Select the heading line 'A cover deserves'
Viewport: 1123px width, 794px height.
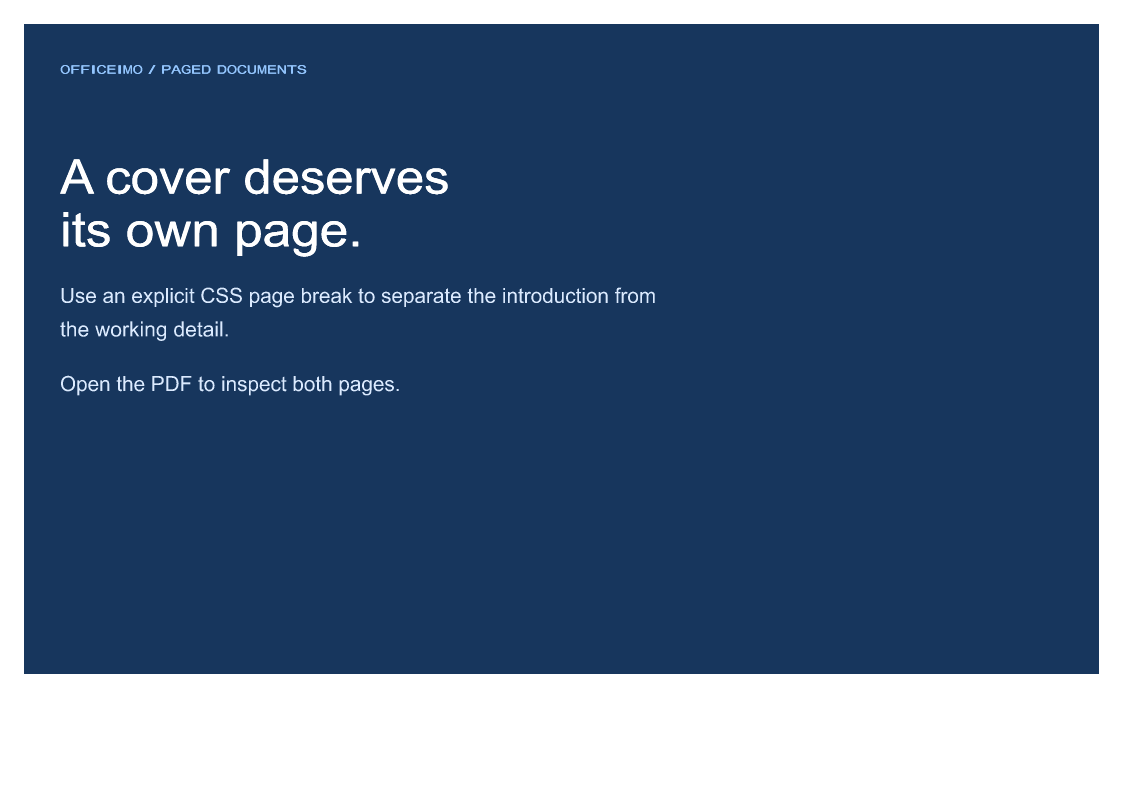tap(254, 178)
